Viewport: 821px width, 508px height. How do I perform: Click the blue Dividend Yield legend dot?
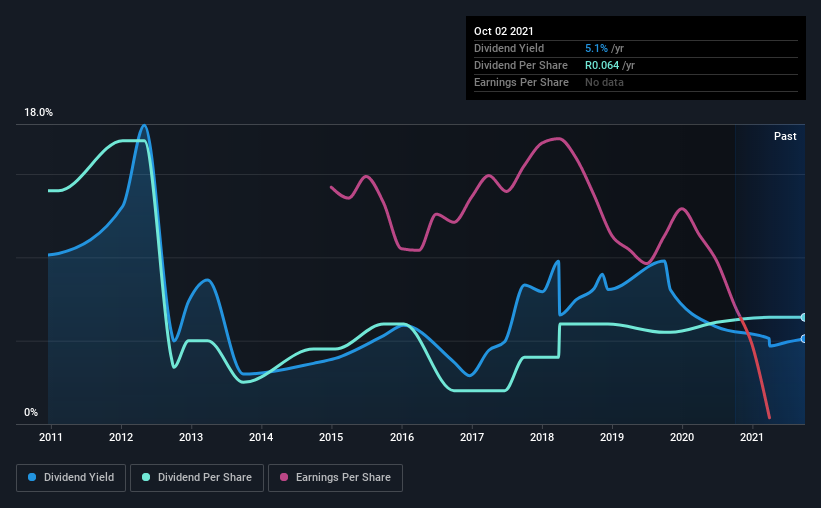32,477
